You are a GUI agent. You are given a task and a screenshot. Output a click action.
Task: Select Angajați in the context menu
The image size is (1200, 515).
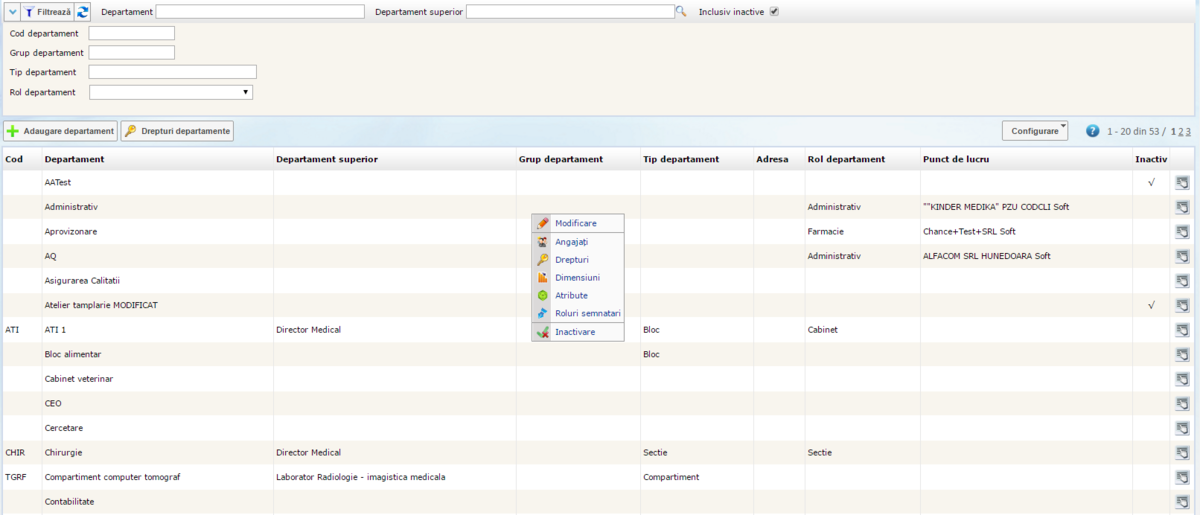click(x=571, y=242)
